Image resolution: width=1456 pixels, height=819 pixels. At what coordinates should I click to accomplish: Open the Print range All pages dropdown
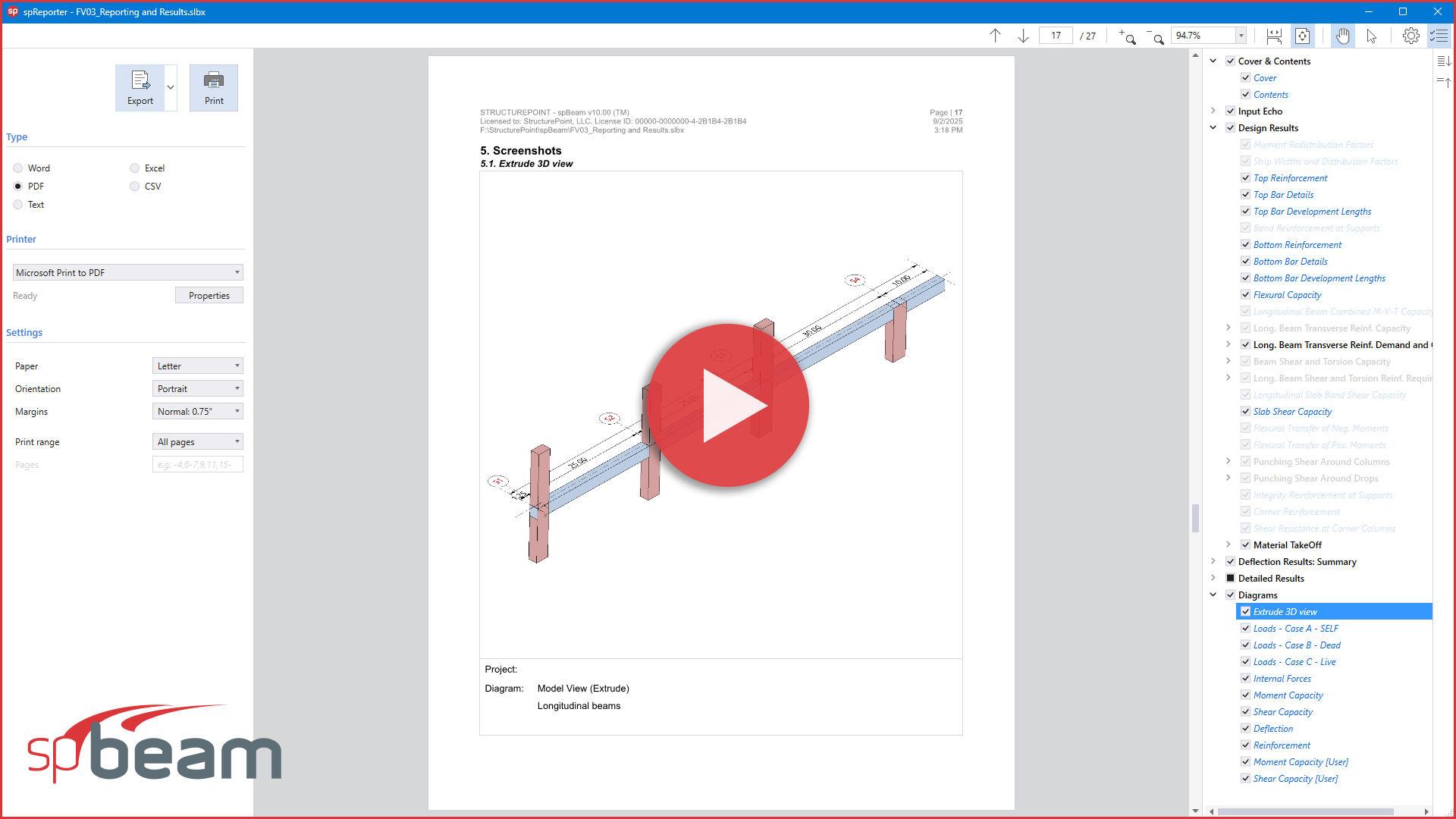(197, 441)
